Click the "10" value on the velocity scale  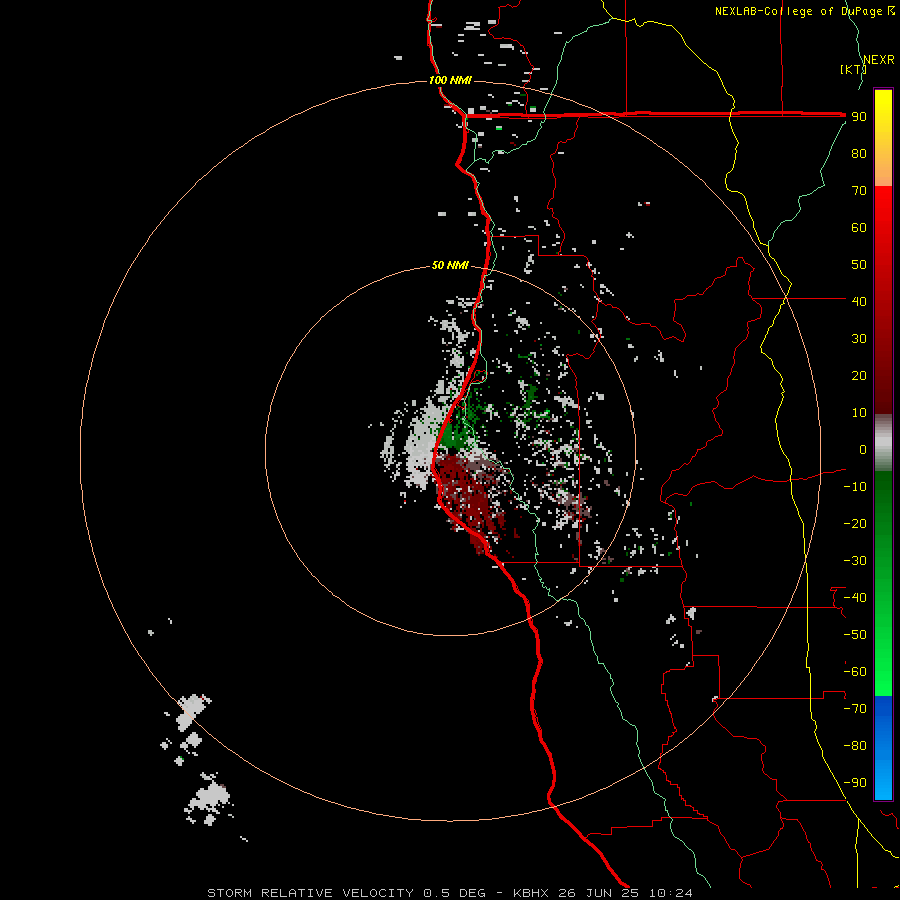[859, 413]
